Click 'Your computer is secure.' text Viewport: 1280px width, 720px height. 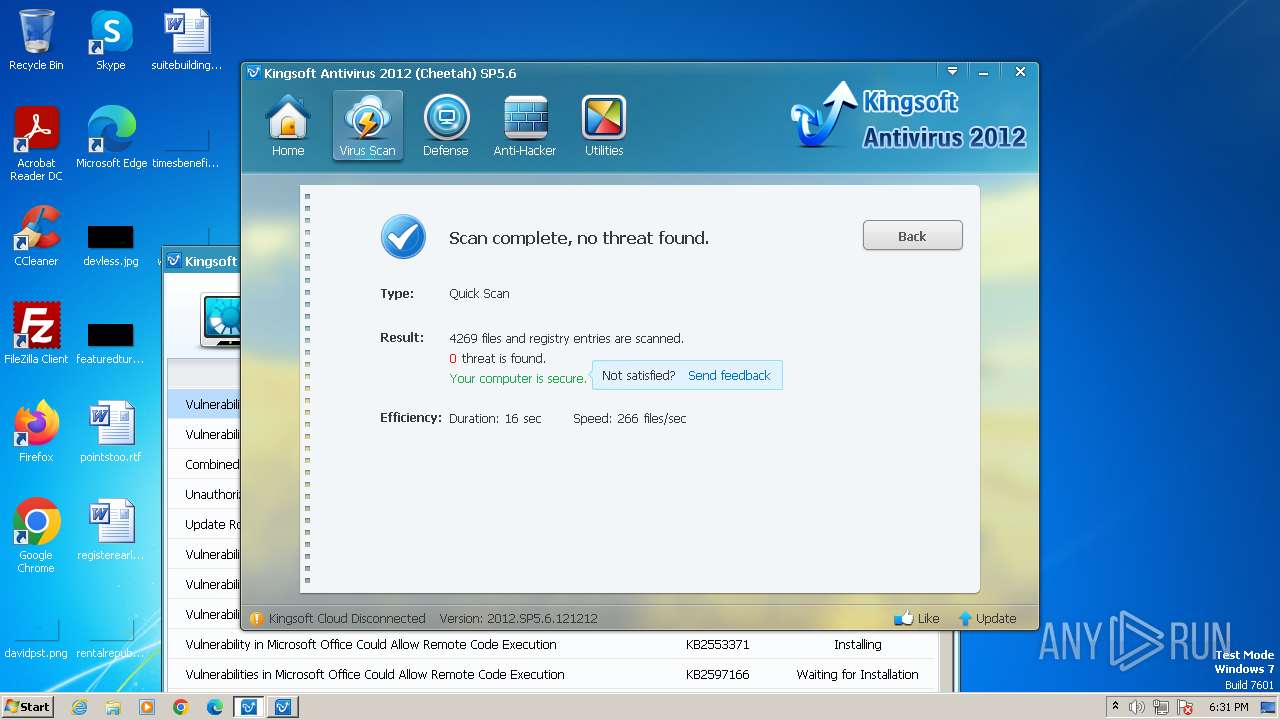518,379
